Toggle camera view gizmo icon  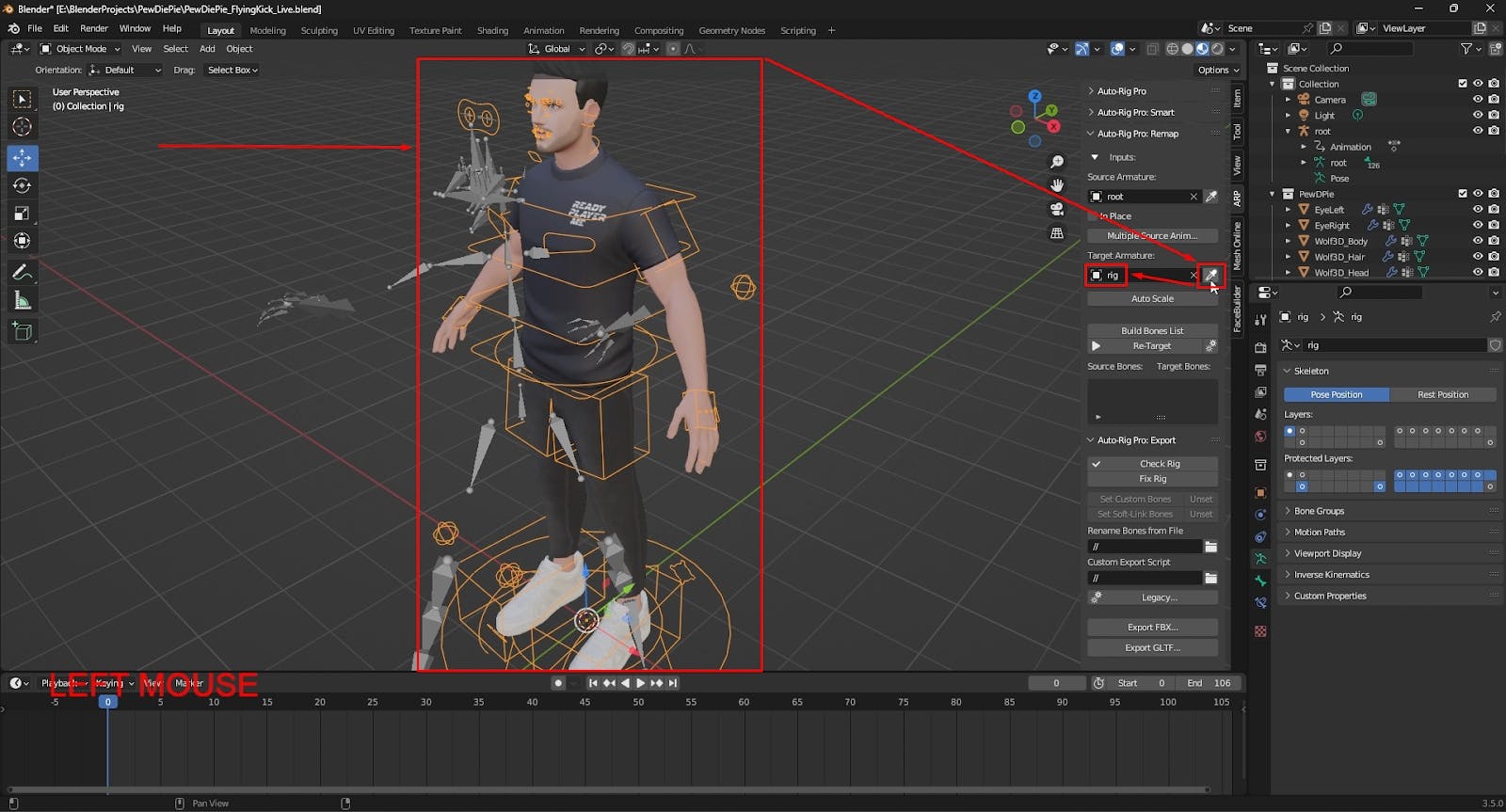1057,209
